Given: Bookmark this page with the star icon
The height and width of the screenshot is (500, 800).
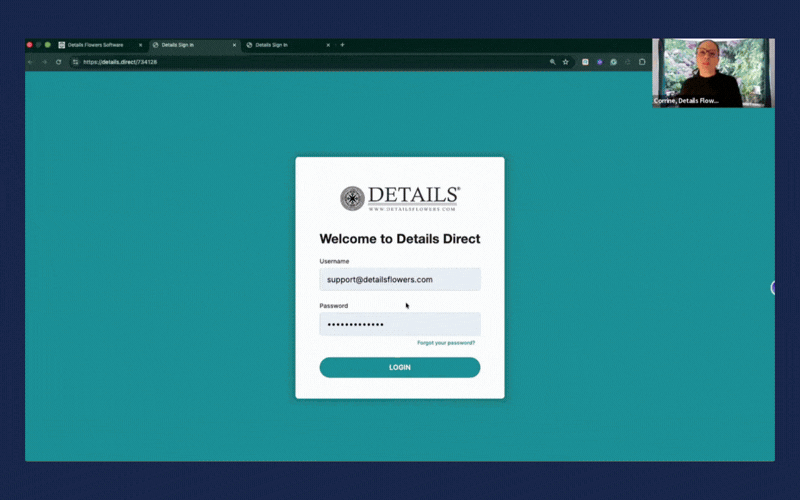Looking at the screenshot, I should 566,62.
